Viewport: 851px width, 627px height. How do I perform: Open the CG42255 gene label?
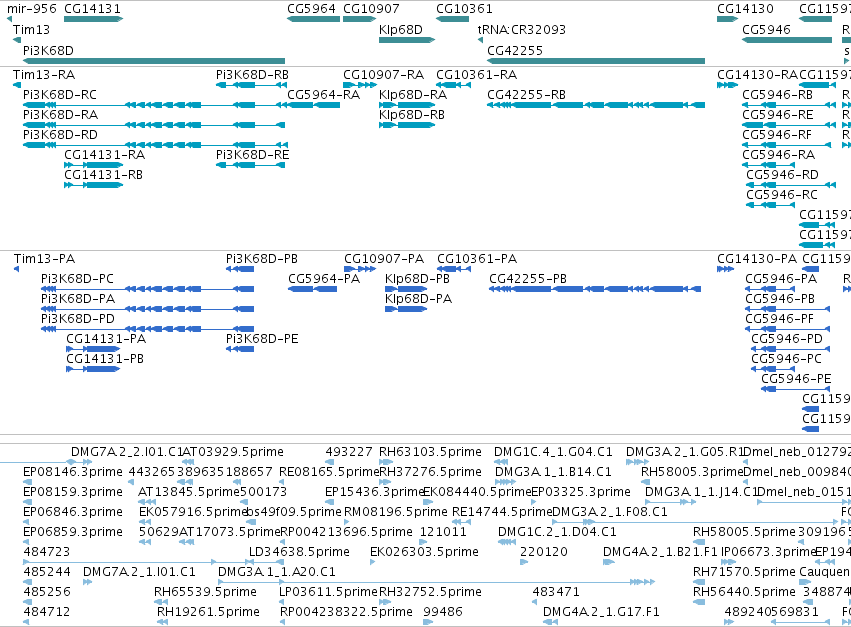pos(515,50)
